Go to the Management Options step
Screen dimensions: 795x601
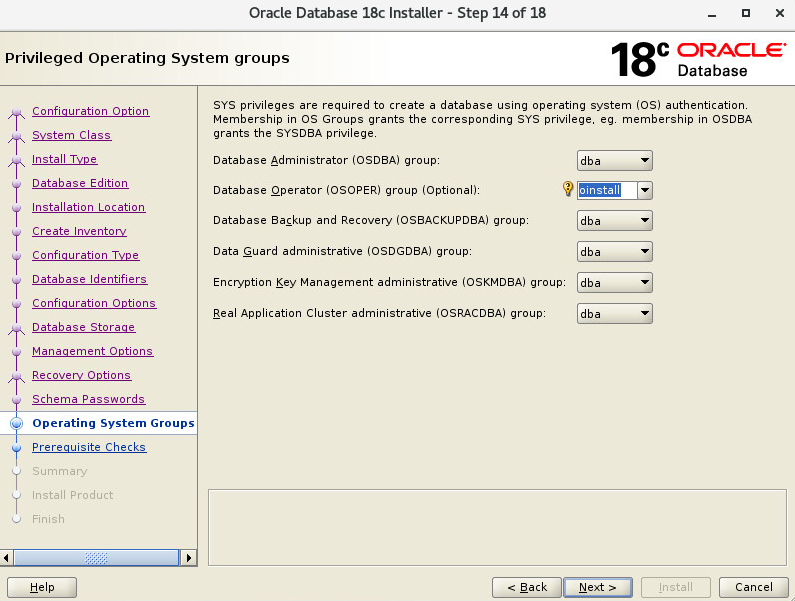(92, 351)
